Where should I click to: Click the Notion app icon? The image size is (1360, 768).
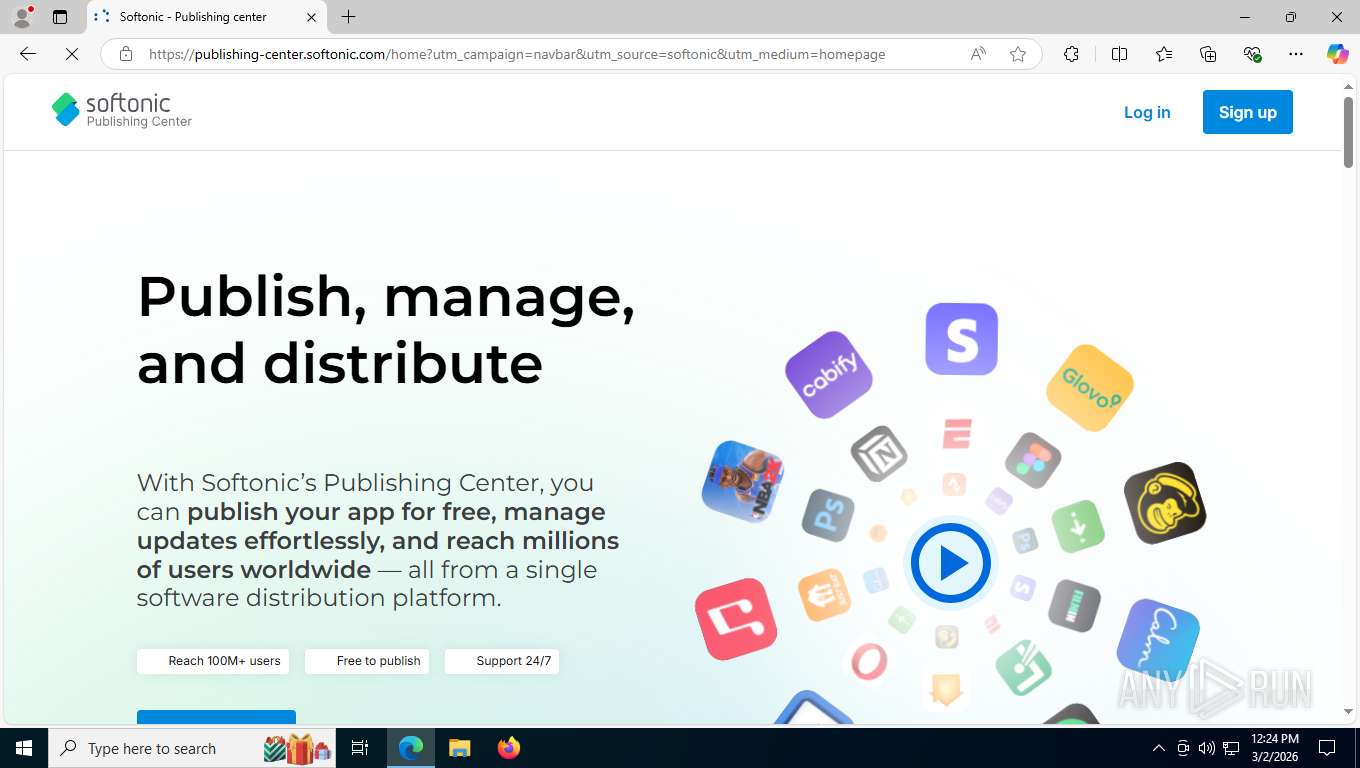pos(879,454)
